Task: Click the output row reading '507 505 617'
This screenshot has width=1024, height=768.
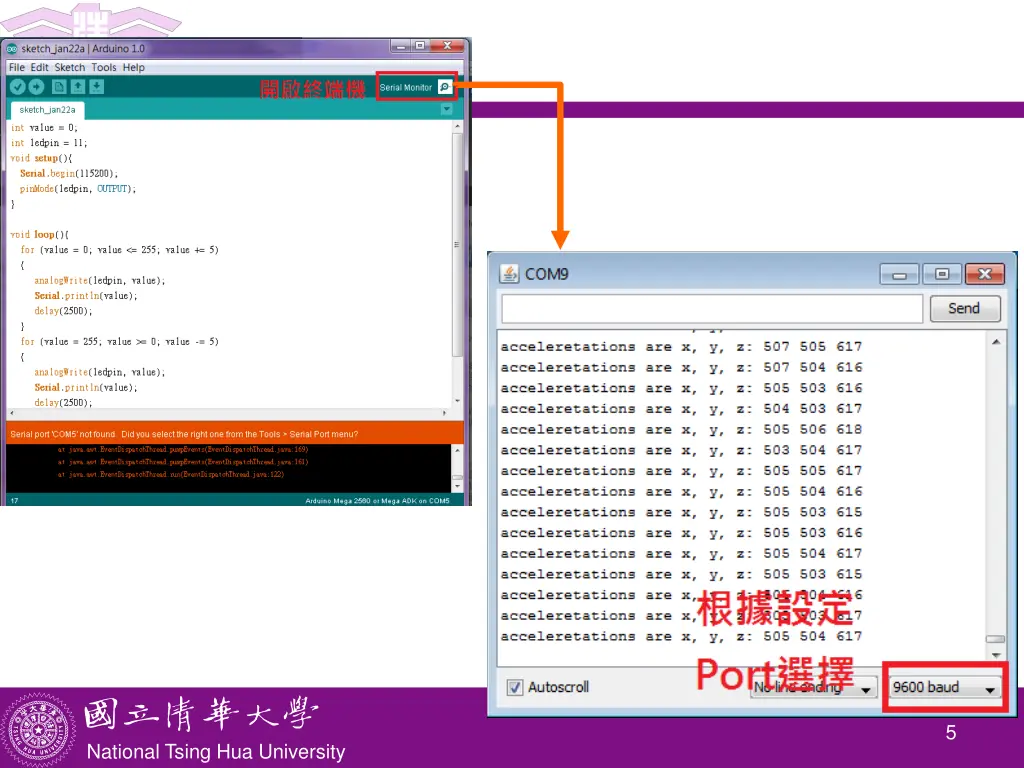Action: [x=681, y=347]
